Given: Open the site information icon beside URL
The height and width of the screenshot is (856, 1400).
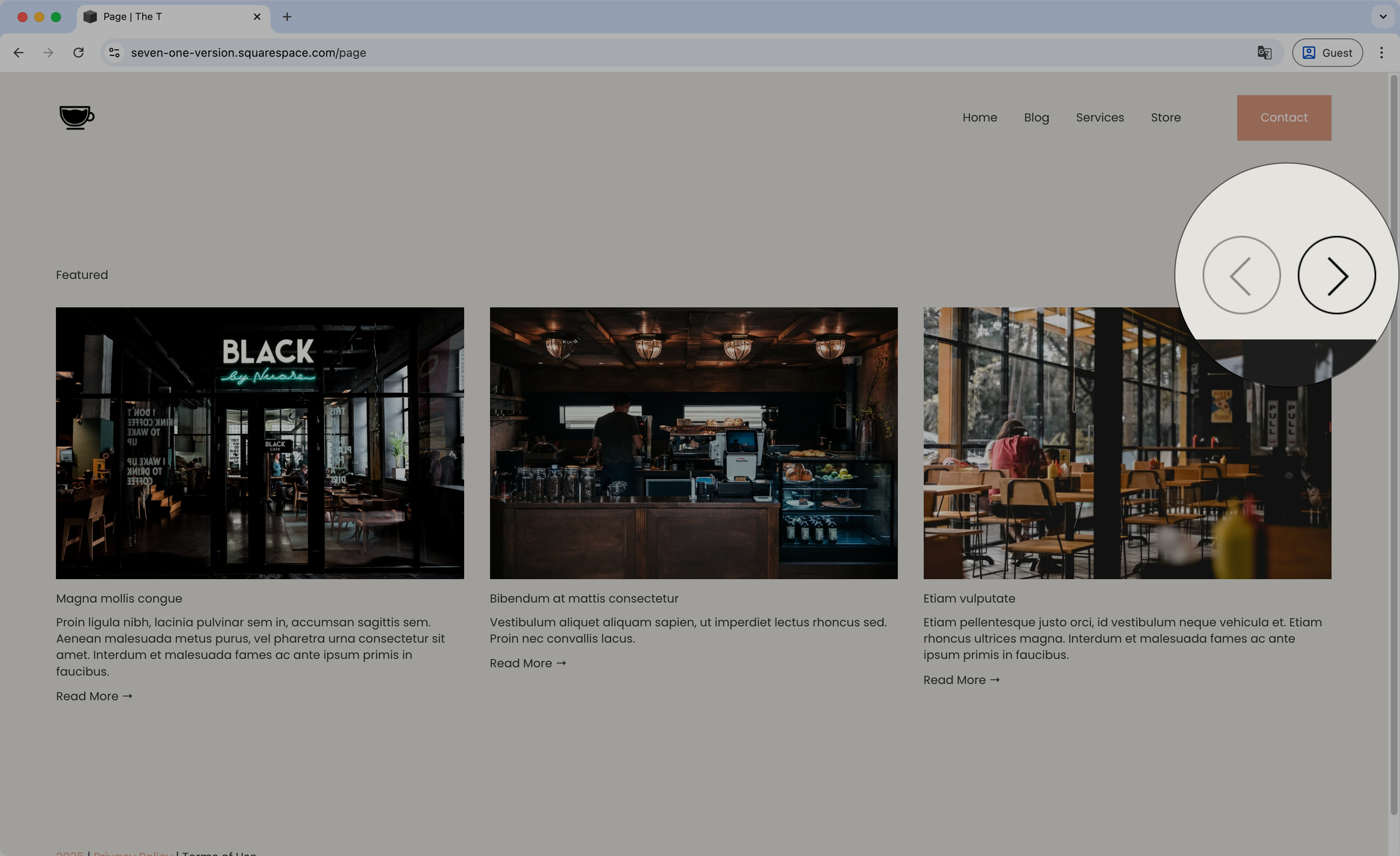Looking at the screenshot, I should (x=114, y=53).
